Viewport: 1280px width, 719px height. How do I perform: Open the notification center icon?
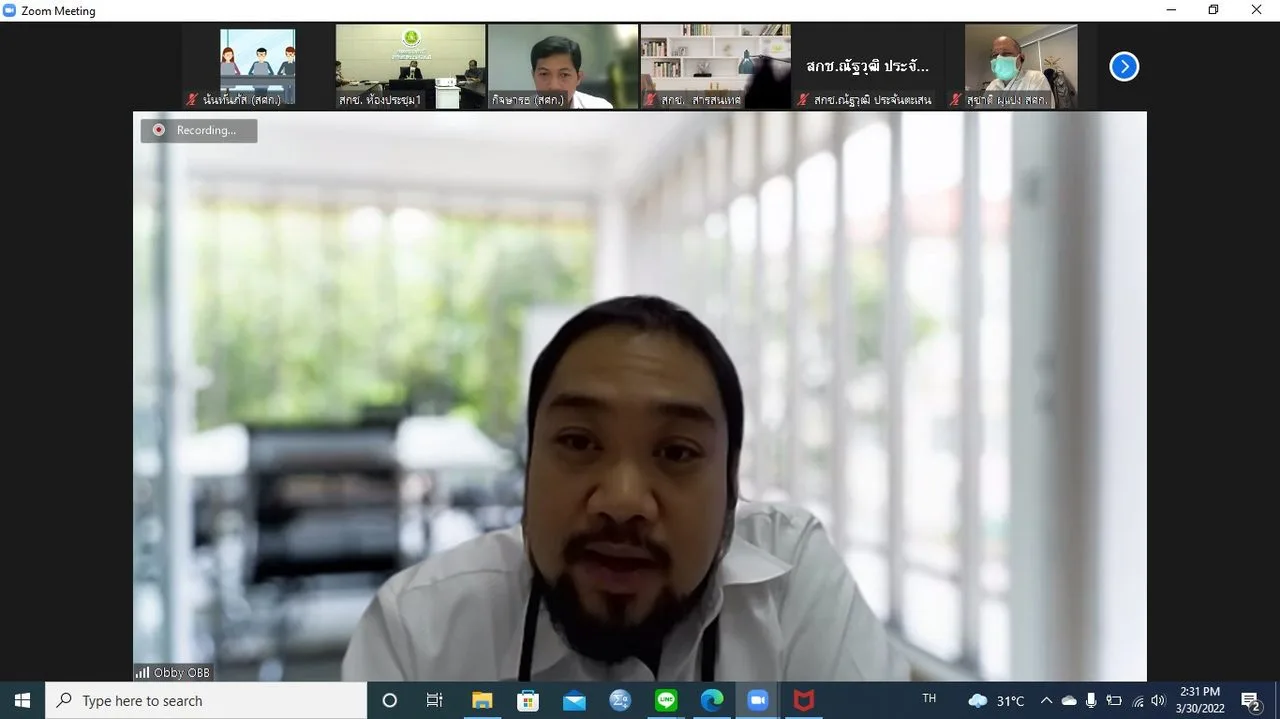[1250, 701]
